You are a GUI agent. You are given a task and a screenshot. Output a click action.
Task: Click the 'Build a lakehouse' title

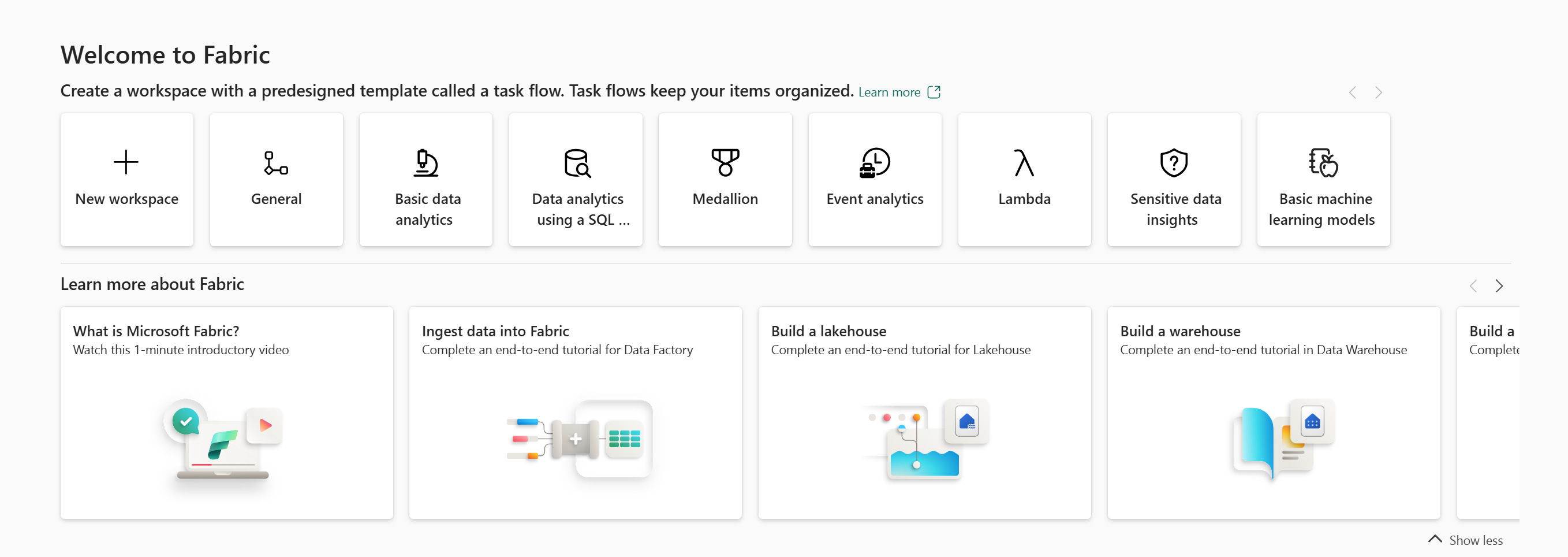828,331
